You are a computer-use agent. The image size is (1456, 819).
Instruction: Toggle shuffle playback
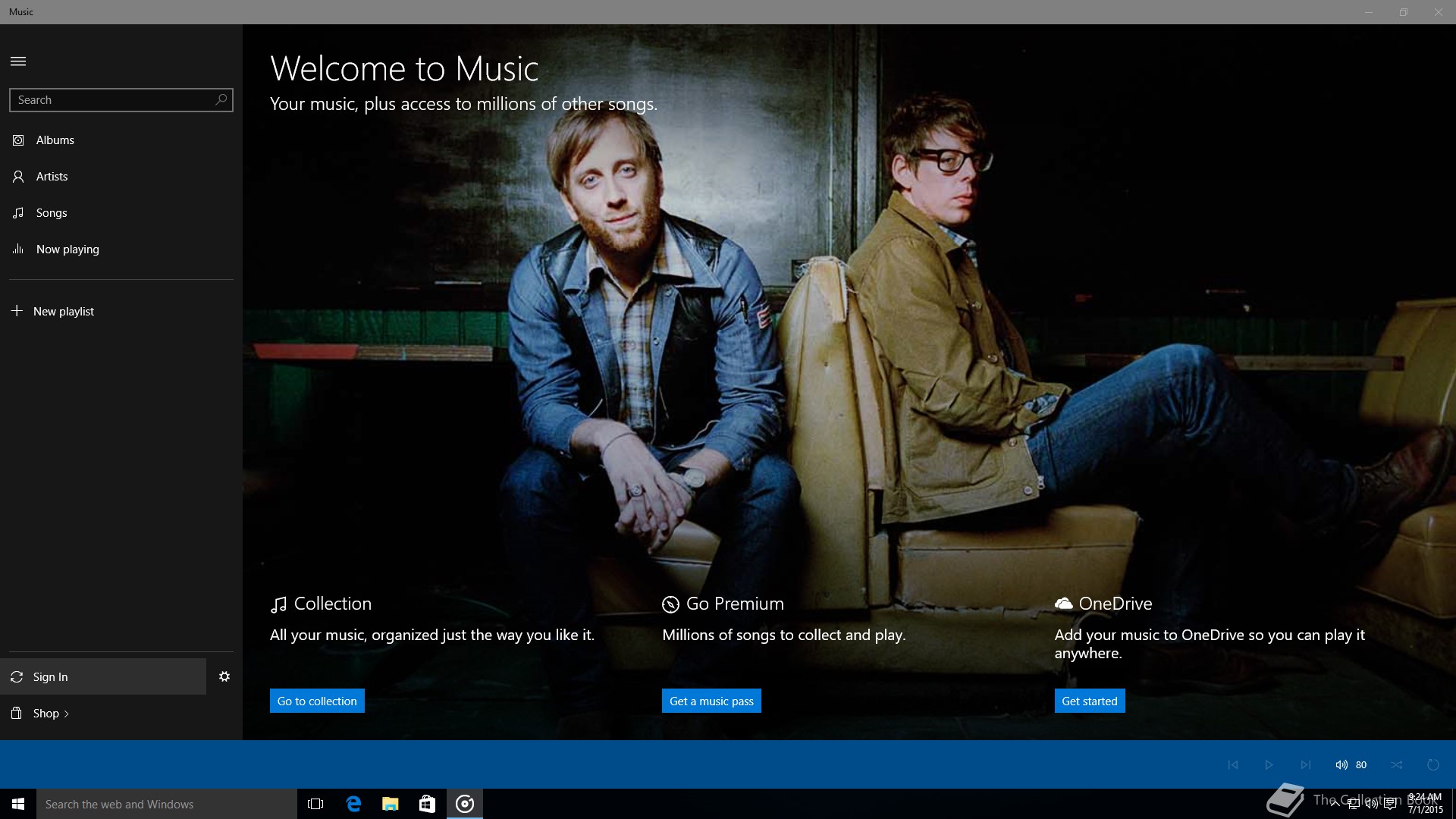point(1397,764)
